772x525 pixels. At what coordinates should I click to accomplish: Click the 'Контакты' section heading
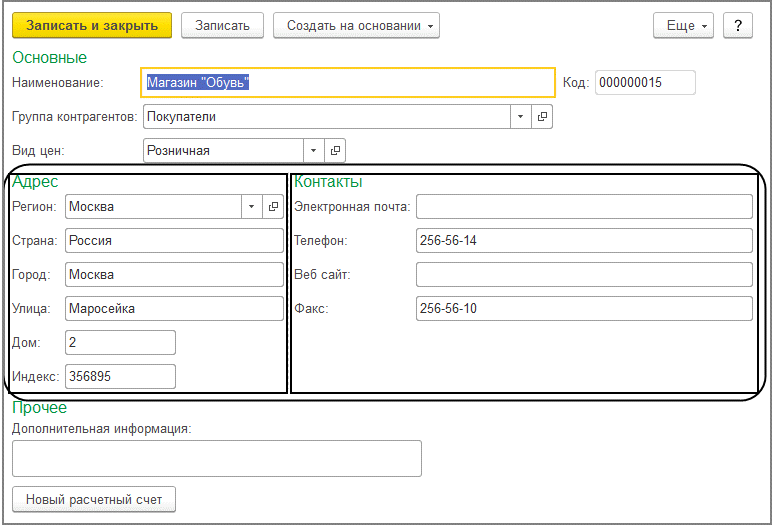tap(328, 182)
